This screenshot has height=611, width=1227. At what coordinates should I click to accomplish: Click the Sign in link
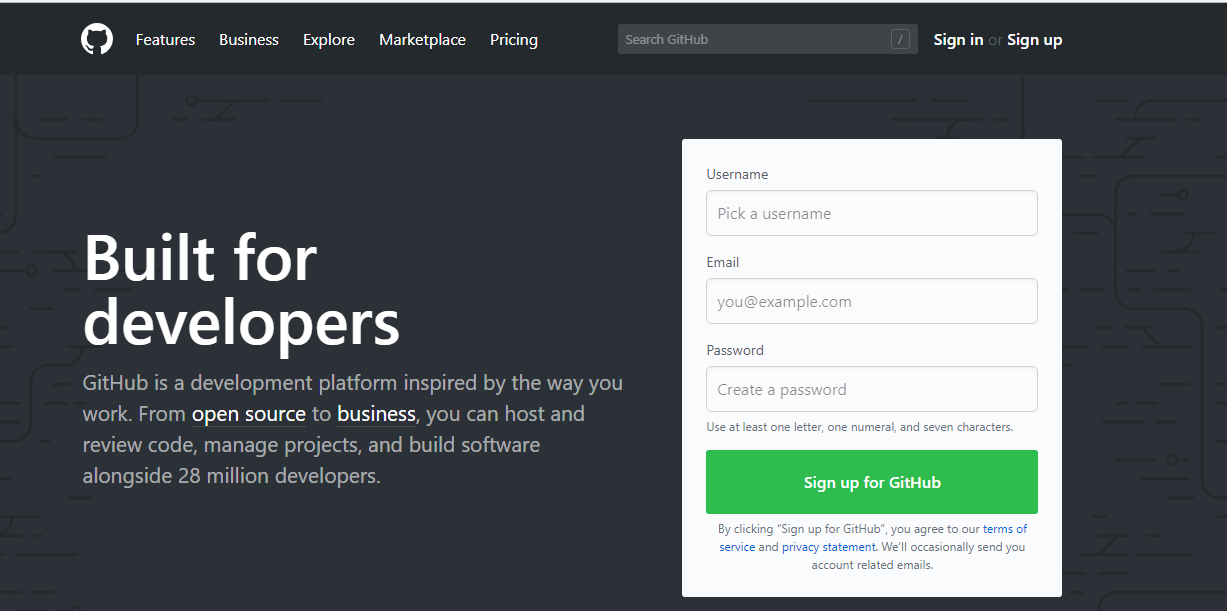[x=958, y=40]
